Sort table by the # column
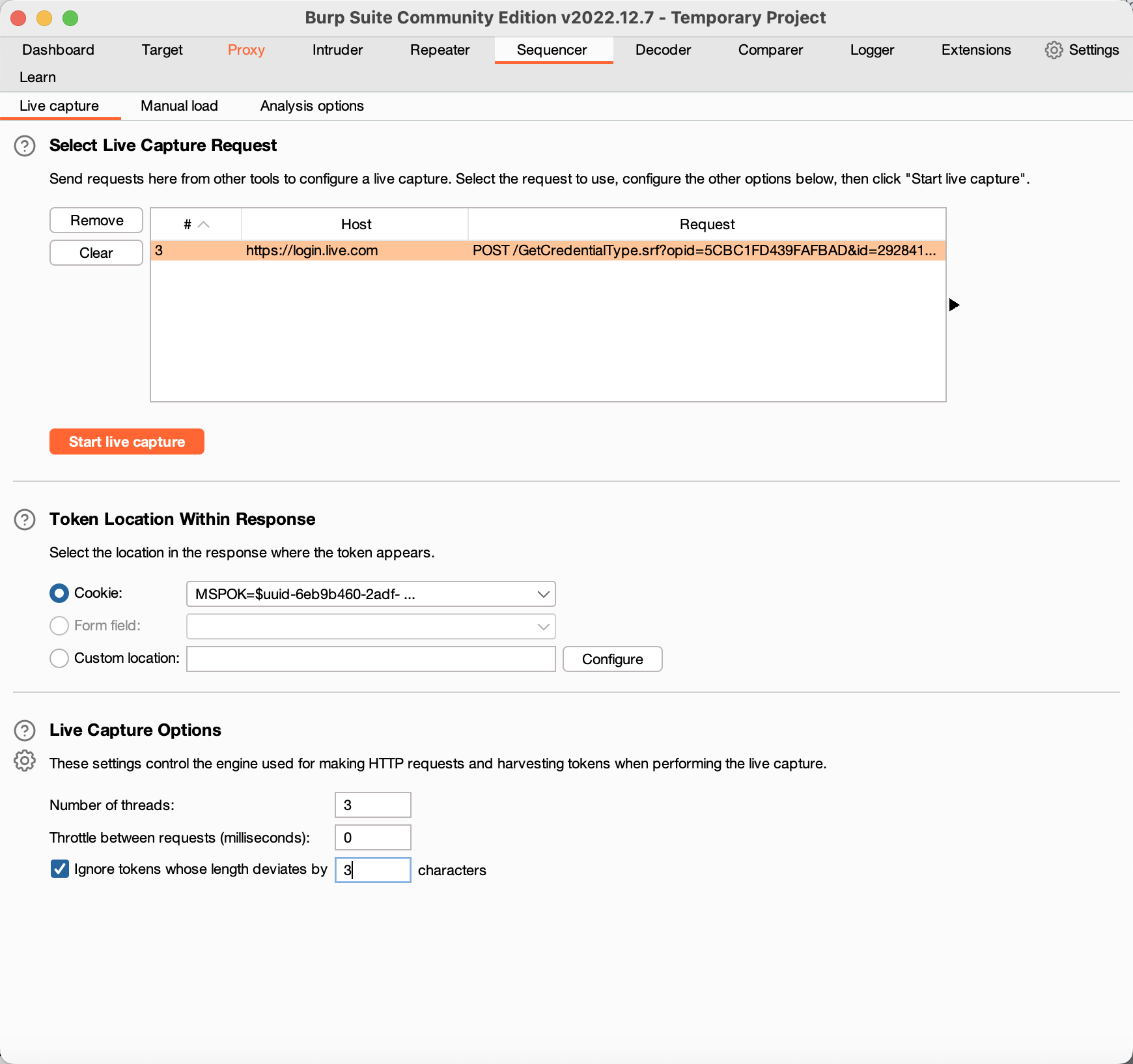The image size is (1133, 1064). [x=196, y=225]
